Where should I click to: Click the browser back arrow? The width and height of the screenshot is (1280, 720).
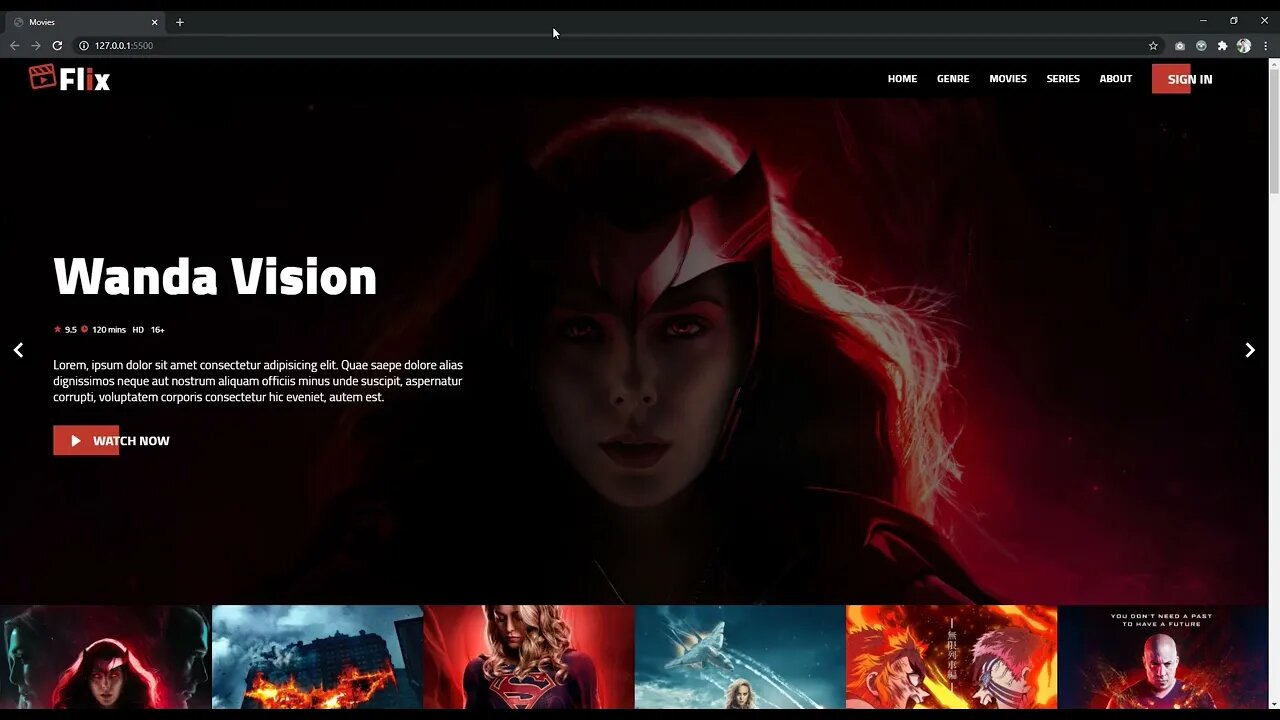(14, 45)
